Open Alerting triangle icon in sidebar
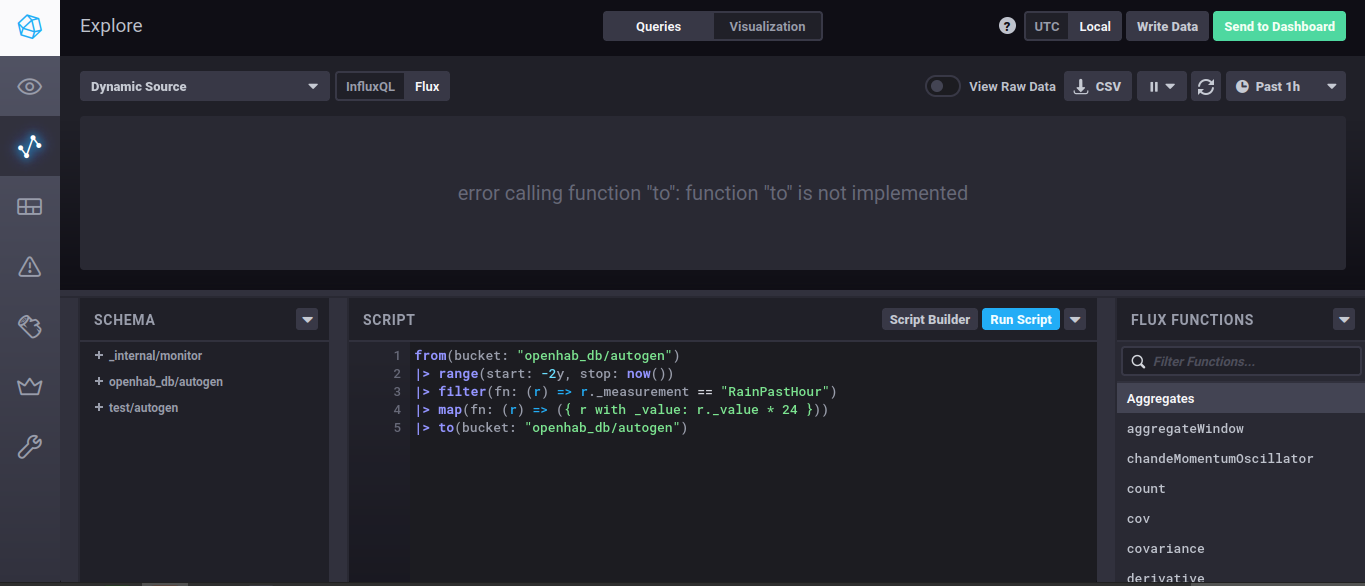 pos(29,266)
